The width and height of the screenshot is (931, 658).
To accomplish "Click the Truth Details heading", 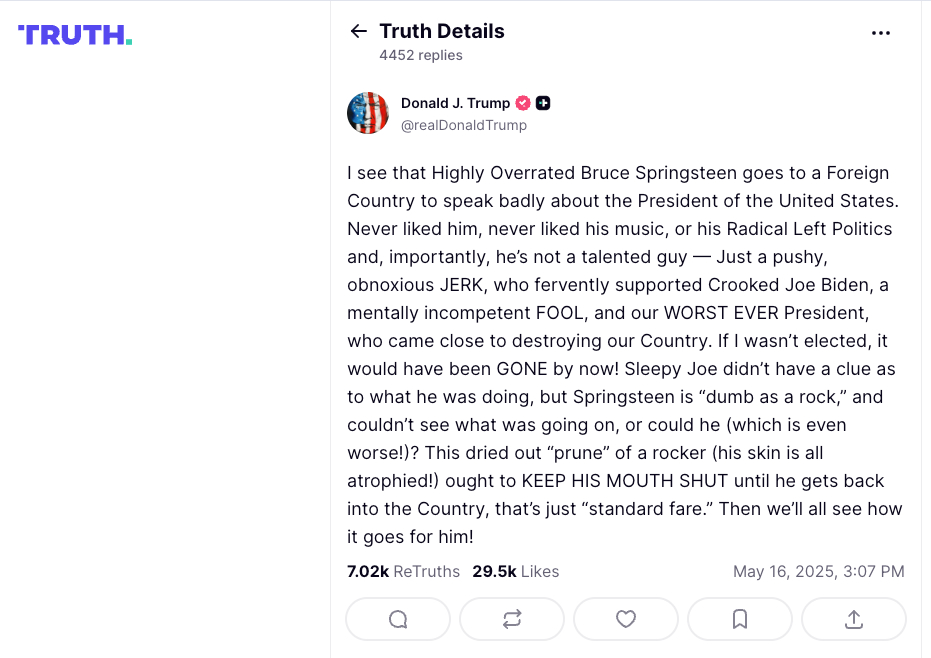I will [x=442, y=31].
